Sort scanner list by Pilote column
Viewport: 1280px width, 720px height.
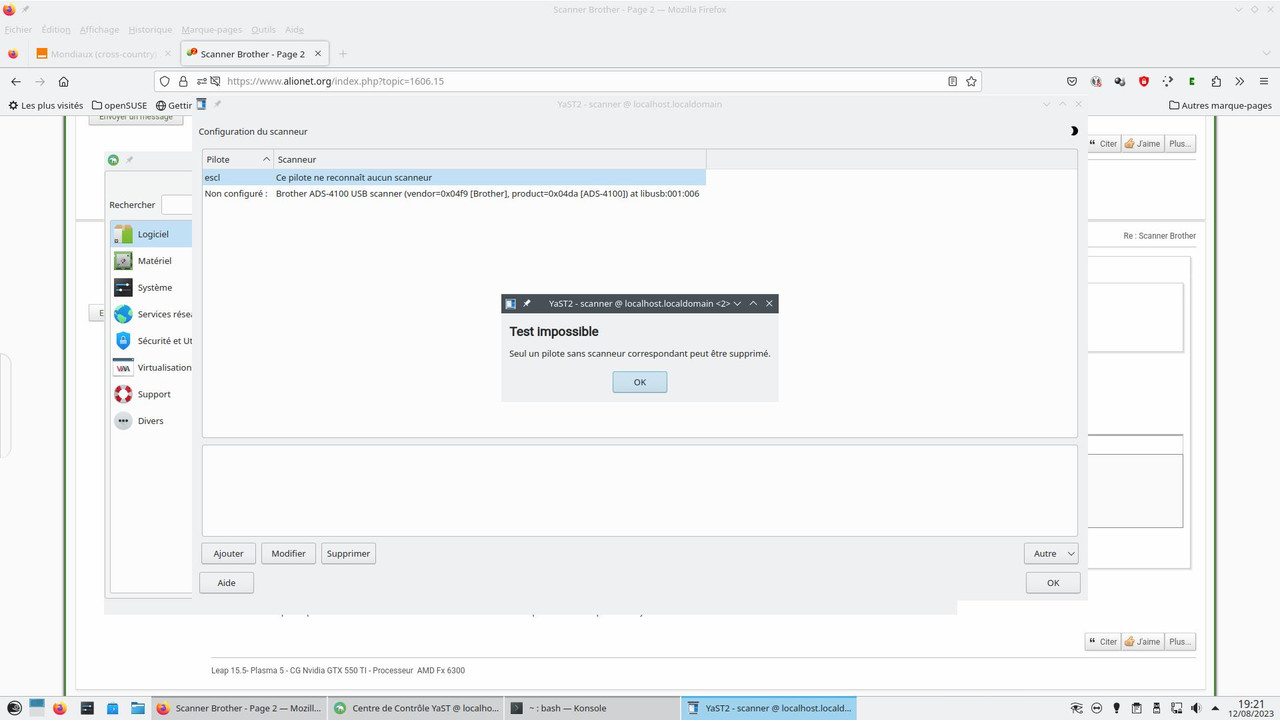(238, 159)
